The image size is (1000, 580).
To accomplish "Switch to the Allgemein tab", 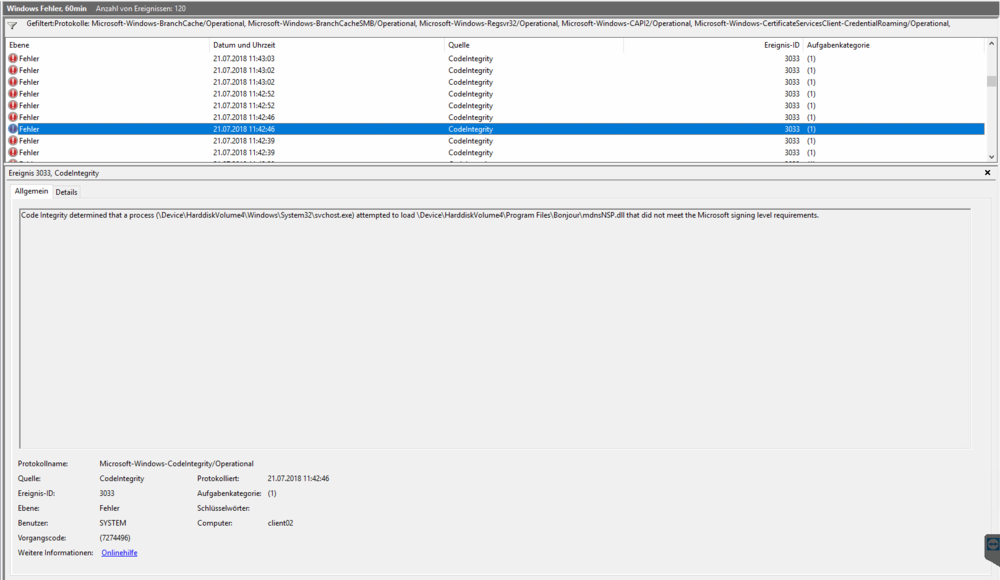I will click(x=30, y=191).
